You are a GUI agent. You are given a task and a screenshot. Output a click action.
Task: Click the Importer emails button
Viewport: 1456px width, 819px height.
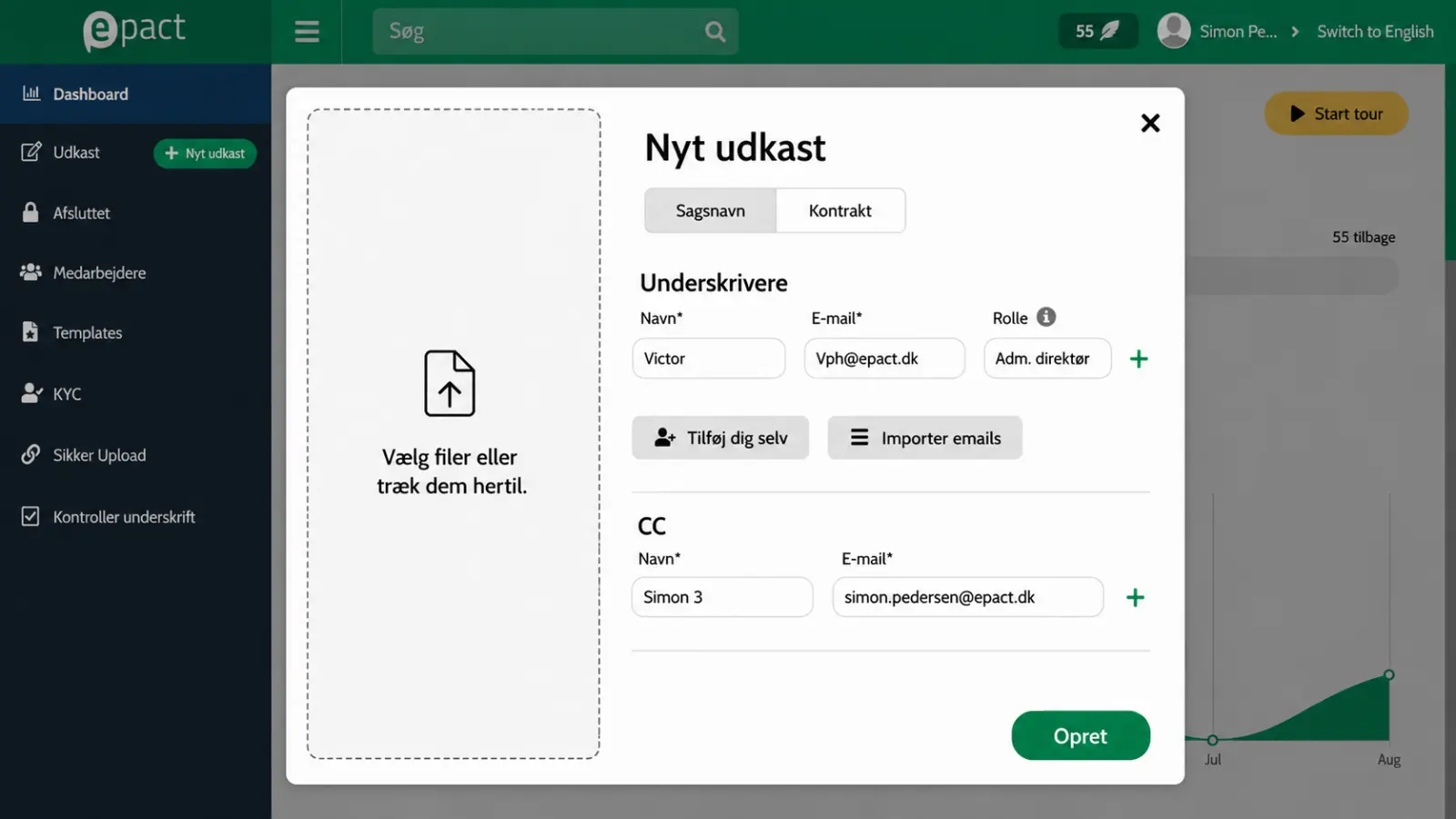(x=925, y=438)
